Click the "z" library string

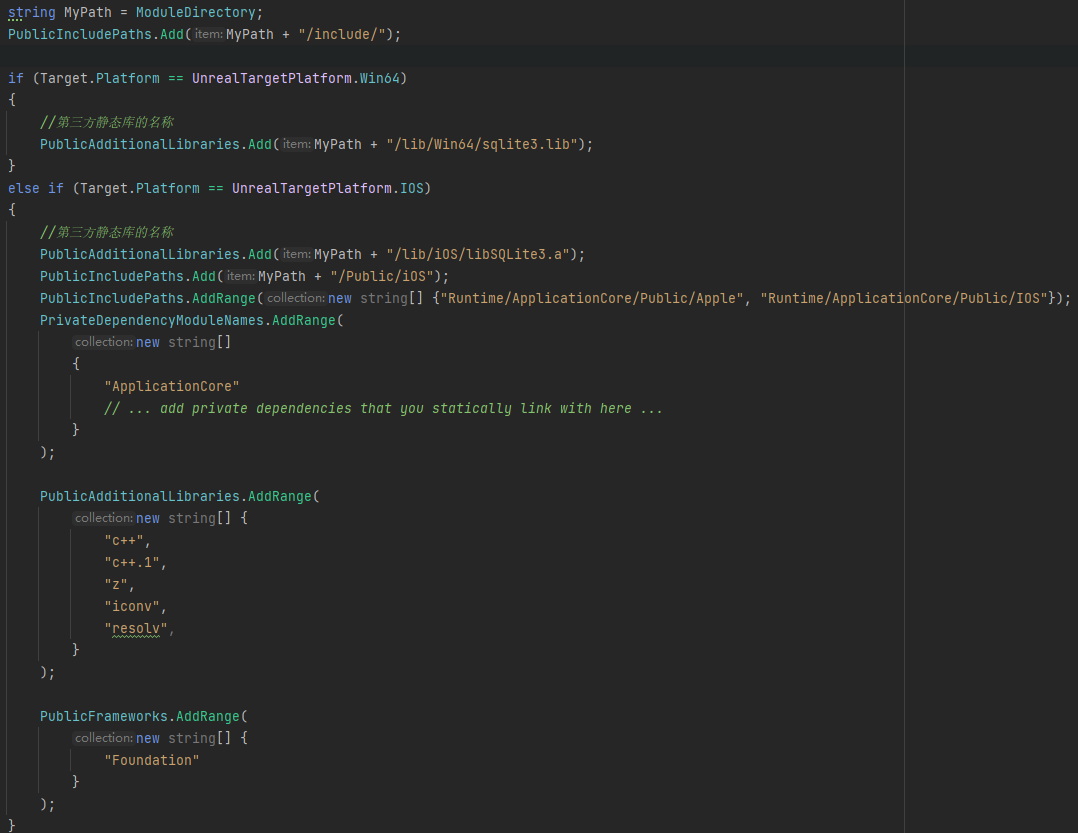pos(119,584)
